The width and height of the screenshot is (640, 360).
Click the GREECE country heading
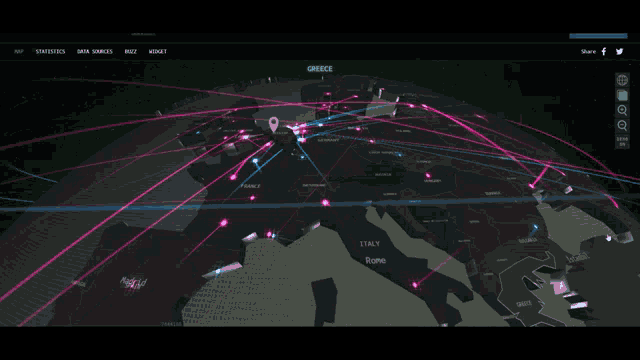320,69
